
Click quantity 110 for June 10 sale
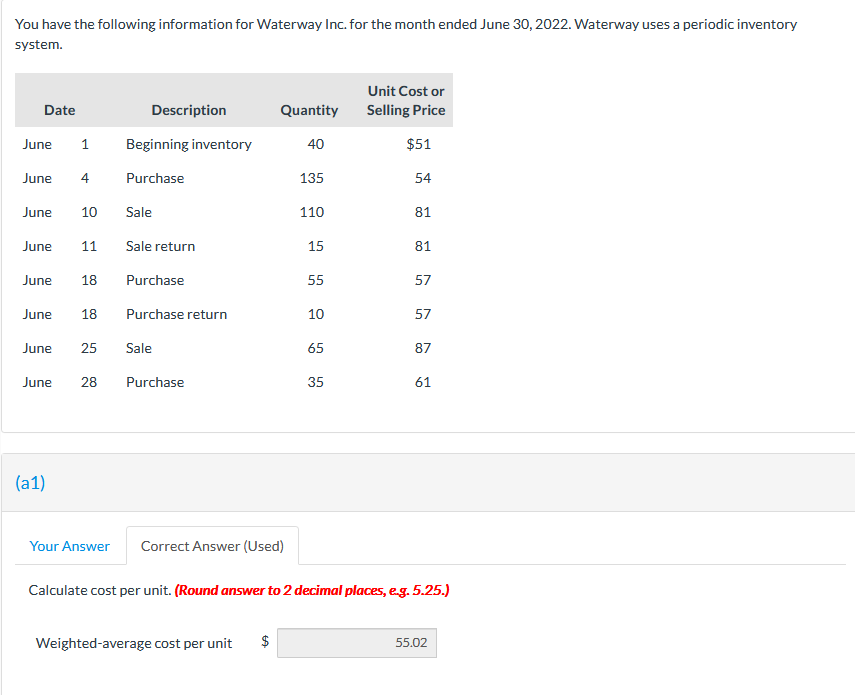[x=311, y=212]
